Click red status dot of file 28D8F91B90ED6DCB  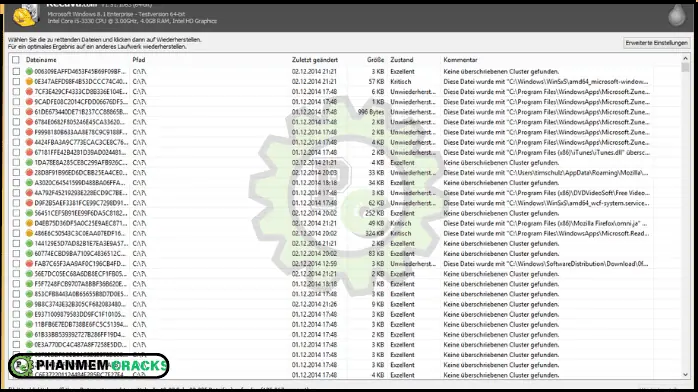29,173
